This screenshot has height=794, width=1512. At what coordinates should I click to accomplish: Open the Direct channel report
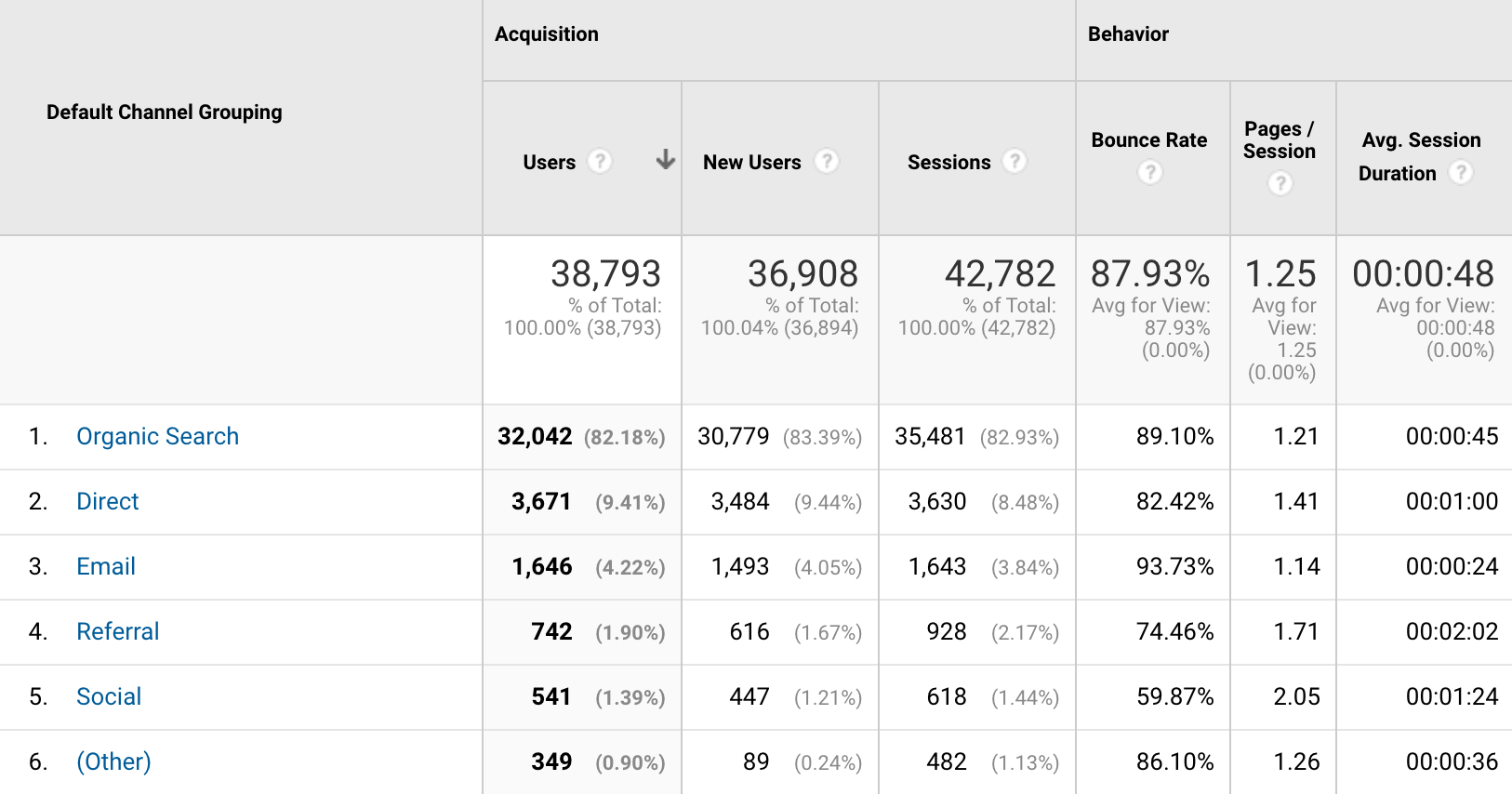coord(107,502)
